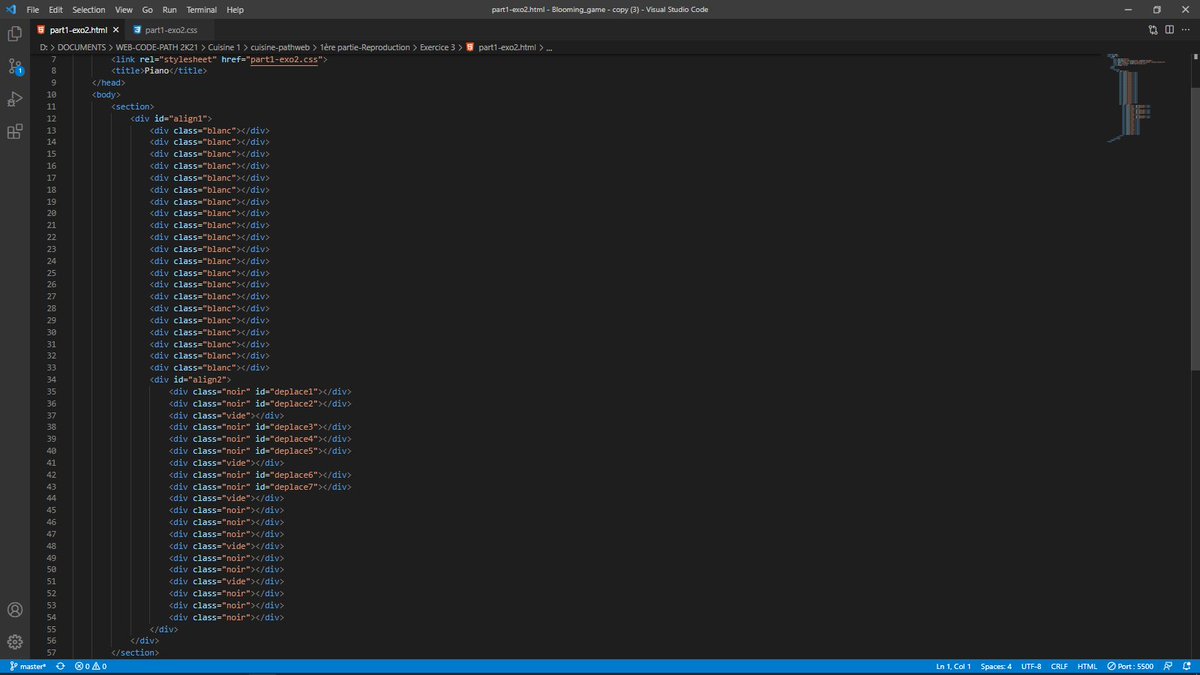The height and width of the screenshot is (675, 1200).
Task: Expand the 1ère partie-Reproduction breadcrumb
Action: (364, 47)
